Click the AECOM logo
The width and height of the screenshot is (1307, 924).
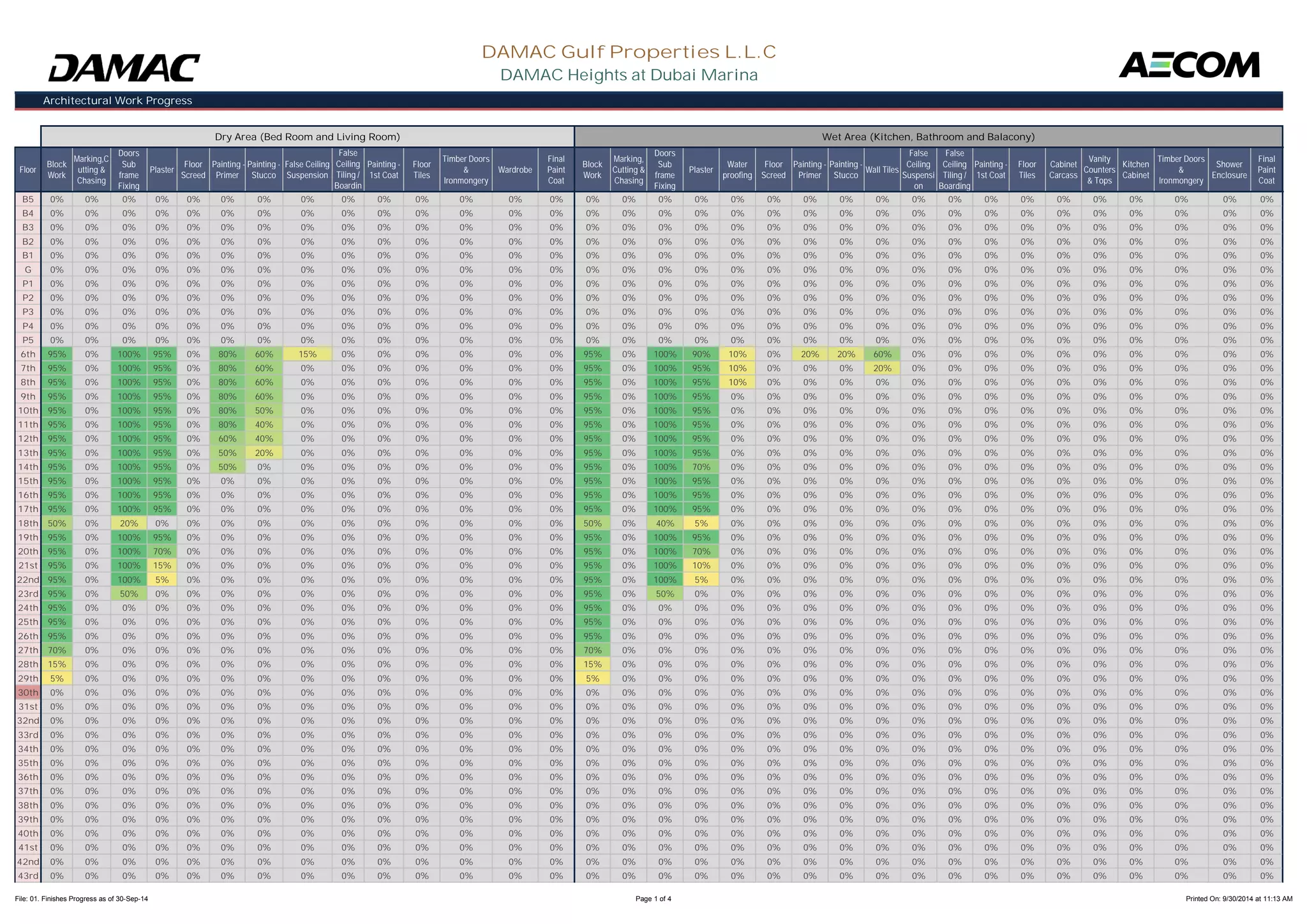point(1189,65)
